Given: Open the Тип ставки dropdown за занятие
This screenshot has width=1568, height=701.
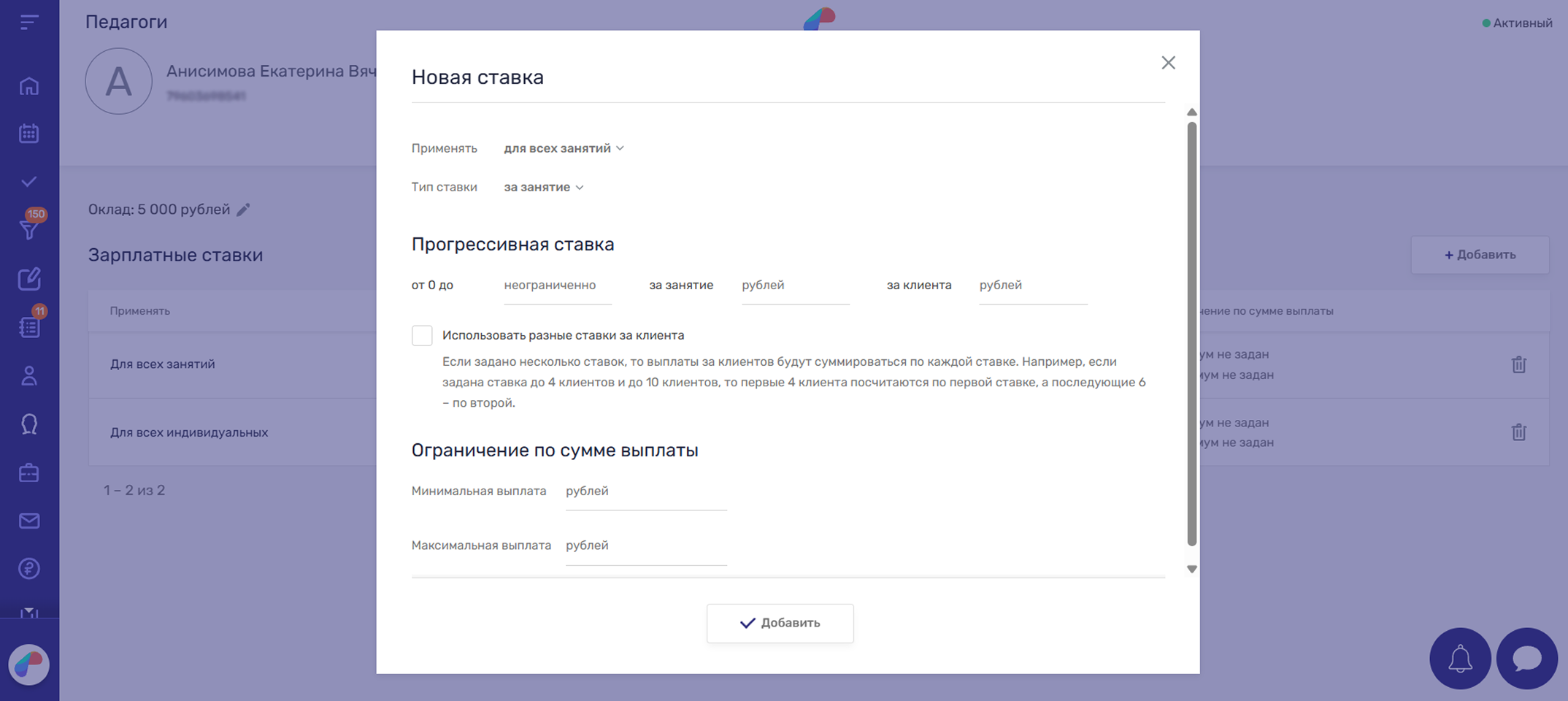Looking at the screenshot, I should 543,188.
